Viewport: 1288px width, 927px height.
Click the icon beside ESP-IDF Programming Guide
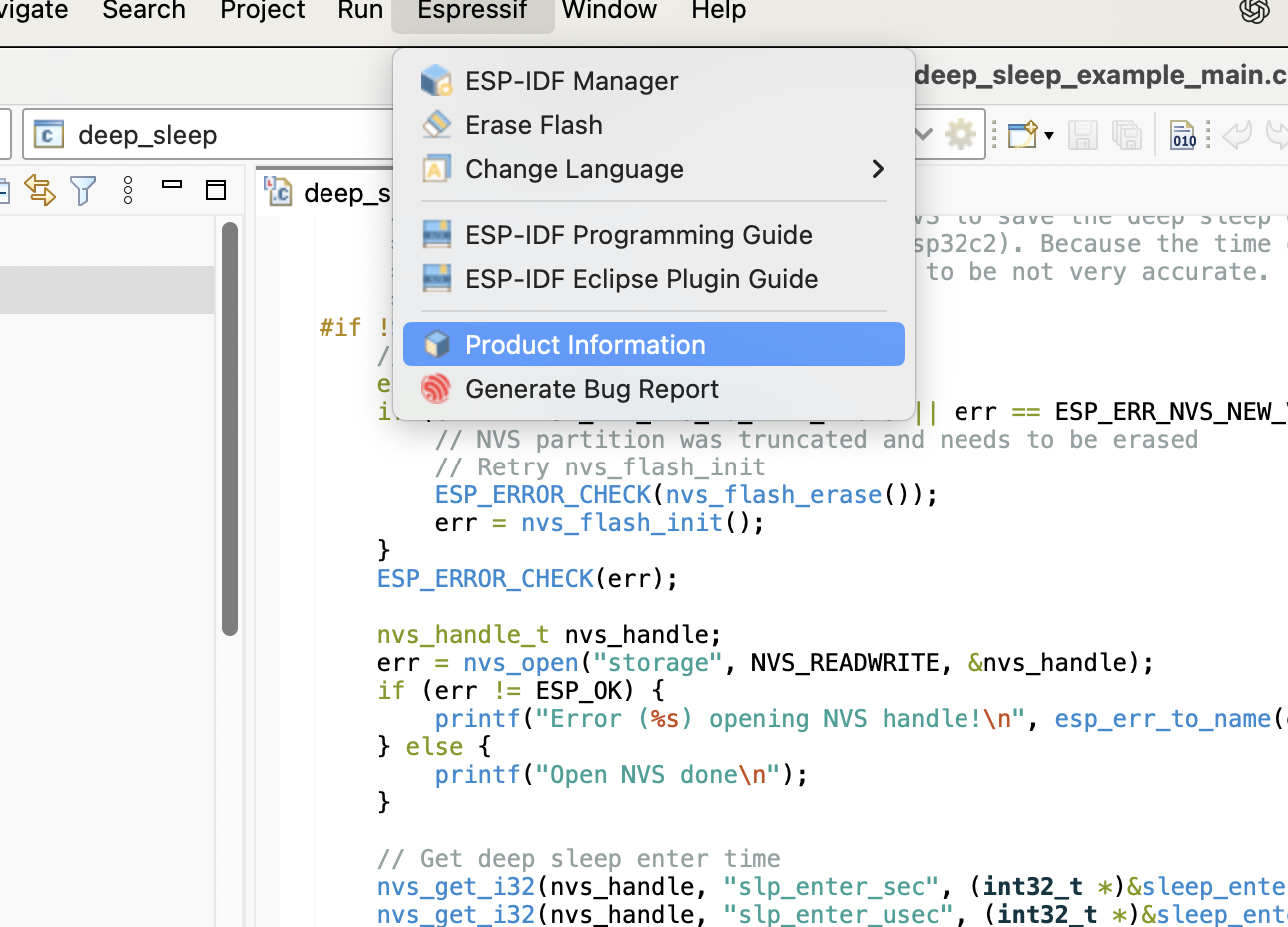(436, 234)
